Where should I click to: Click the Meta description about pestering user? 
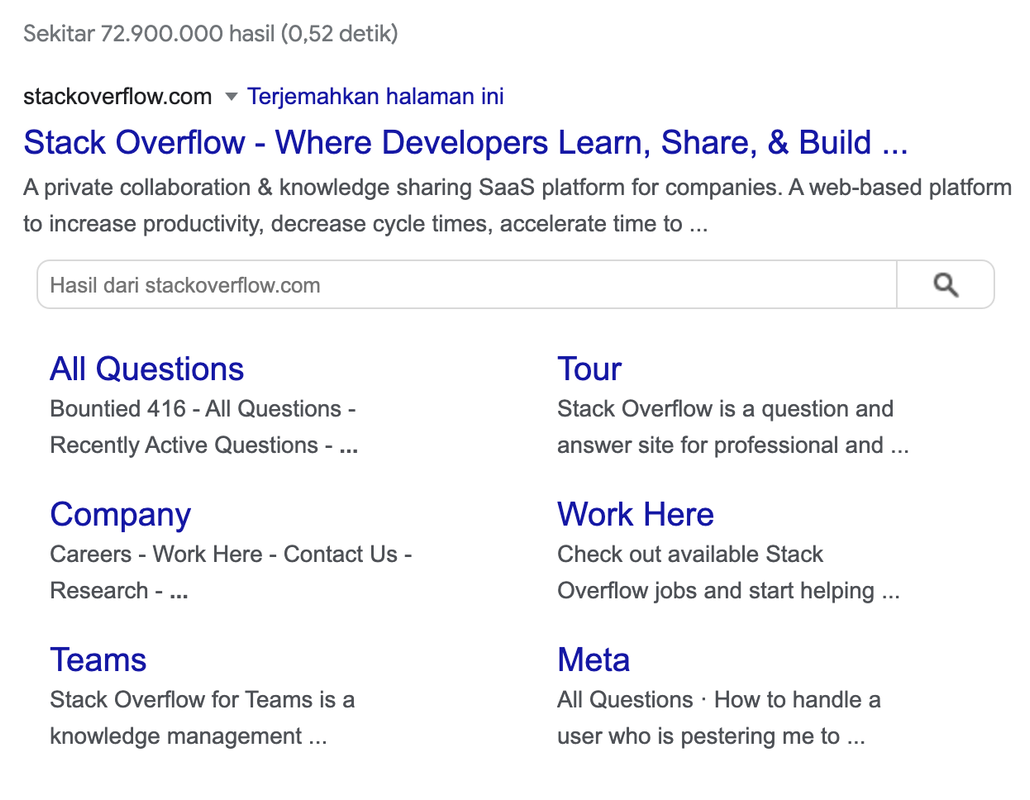click(x=719, y=718)
